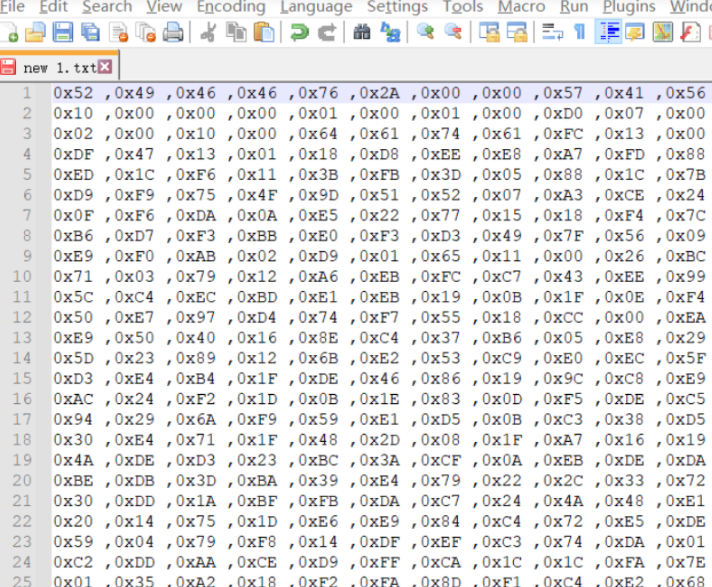Click value 0x64 on line 3
The image size is (712, 587).
pyautogui.click(x=318, y=133)
